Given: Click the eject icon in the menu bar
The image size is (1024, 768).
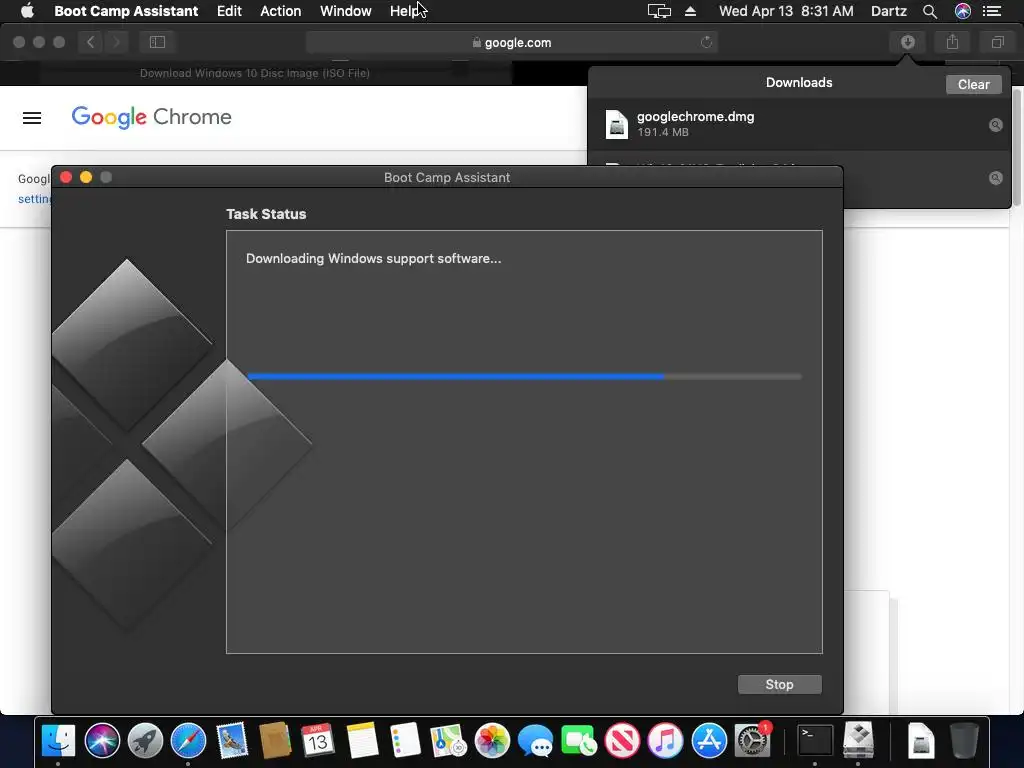Looking at the screenshot, I should tap(690, 11).
